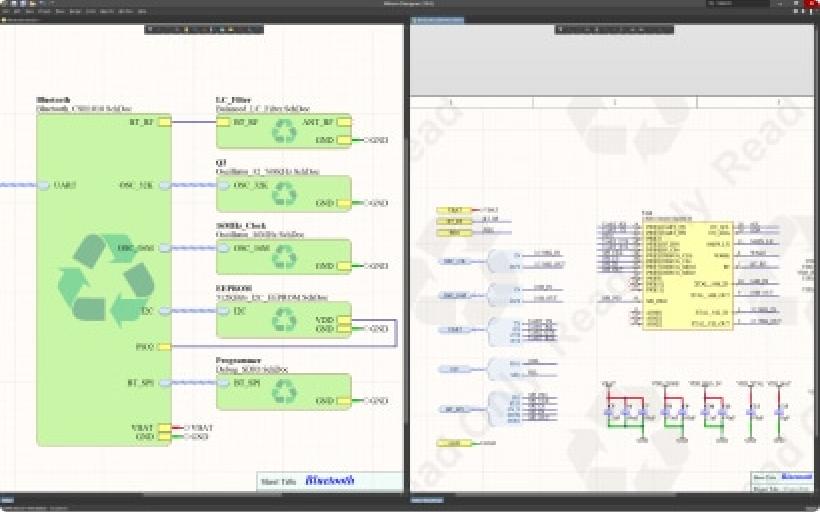Open the File menu
The width and height of the screenshot is (820, 512).
(6, 11)
